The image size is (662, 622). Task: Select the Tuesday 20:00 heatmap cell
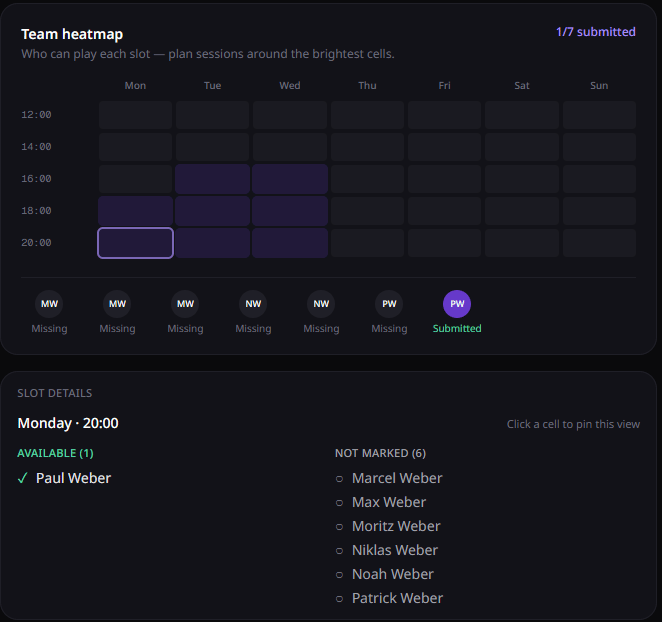pyautogui.click(x=212, y=243)
